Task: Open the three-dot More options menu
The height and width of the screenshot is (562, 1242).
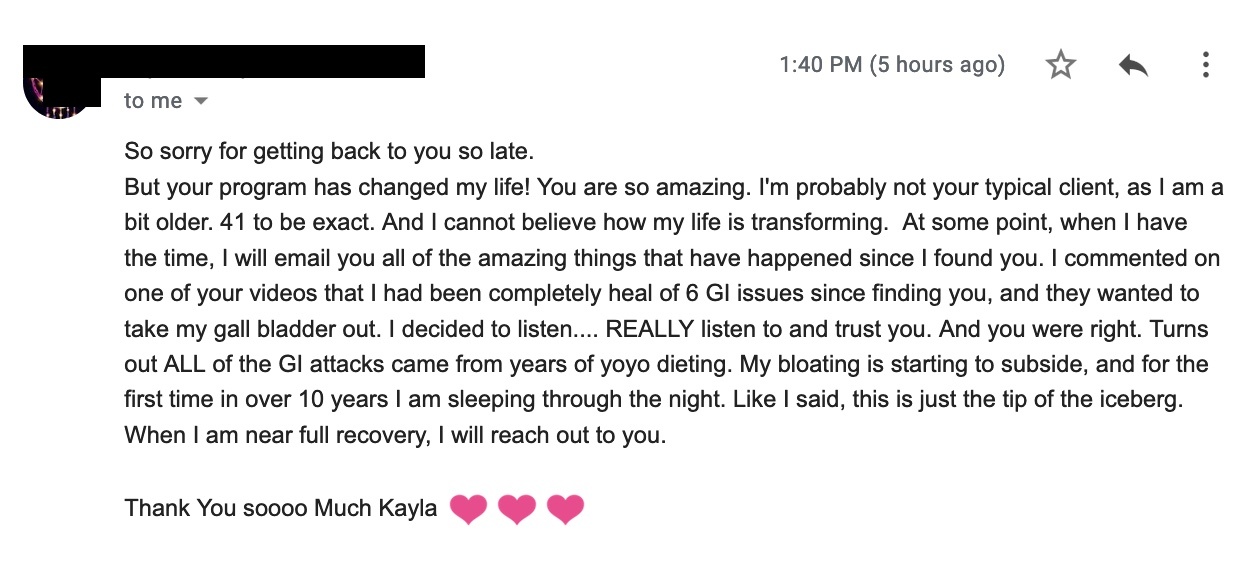Action: click(x=1206, y=66)
